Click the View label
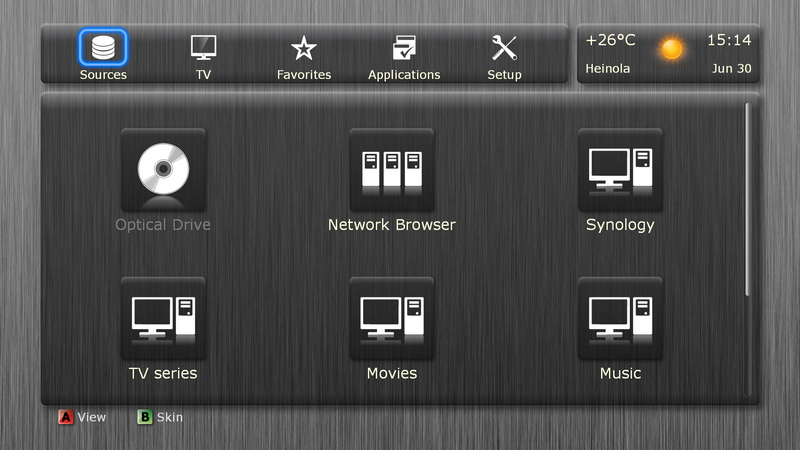Screen dimensions: 800x450 click(x=92, y=417)
